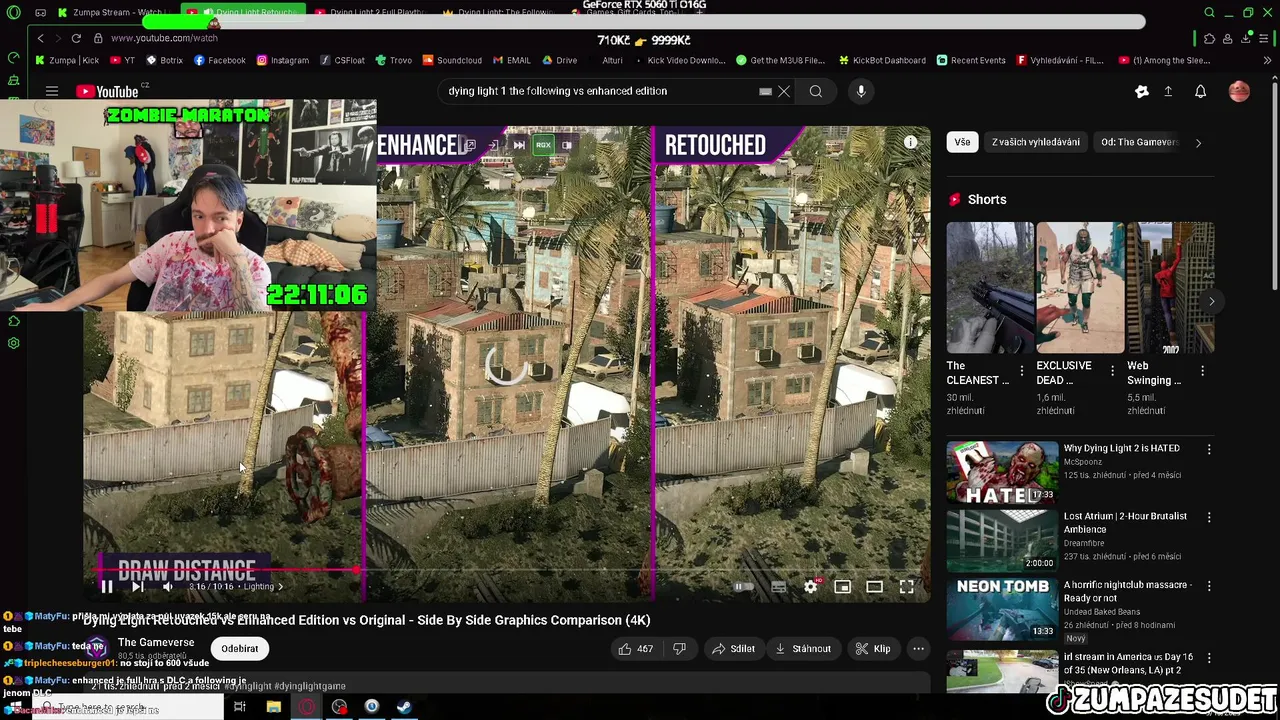Select the Z vašich vyhledávání chip
Viewport: 1280px width, 720px height.
point(1035,142)
